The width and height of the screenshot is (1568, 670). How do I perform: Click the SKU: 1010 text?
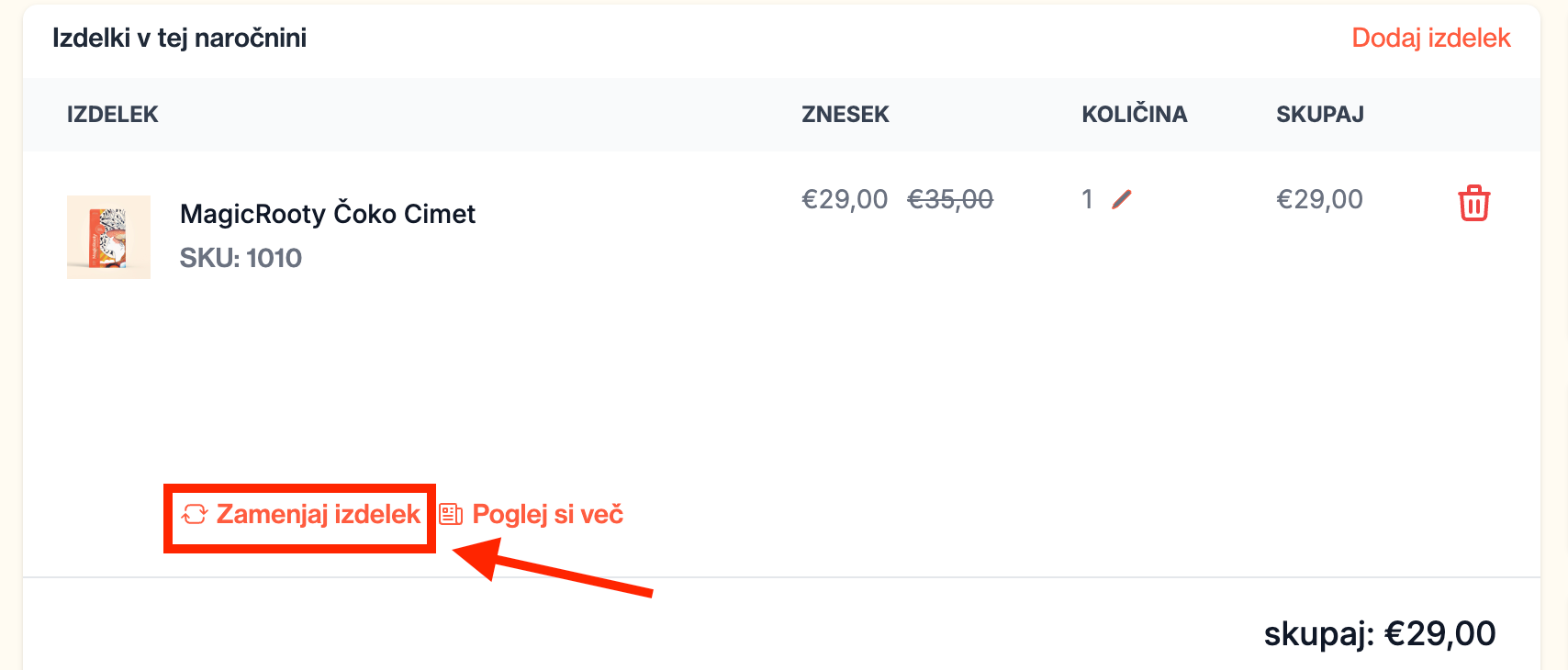(241, 258)
